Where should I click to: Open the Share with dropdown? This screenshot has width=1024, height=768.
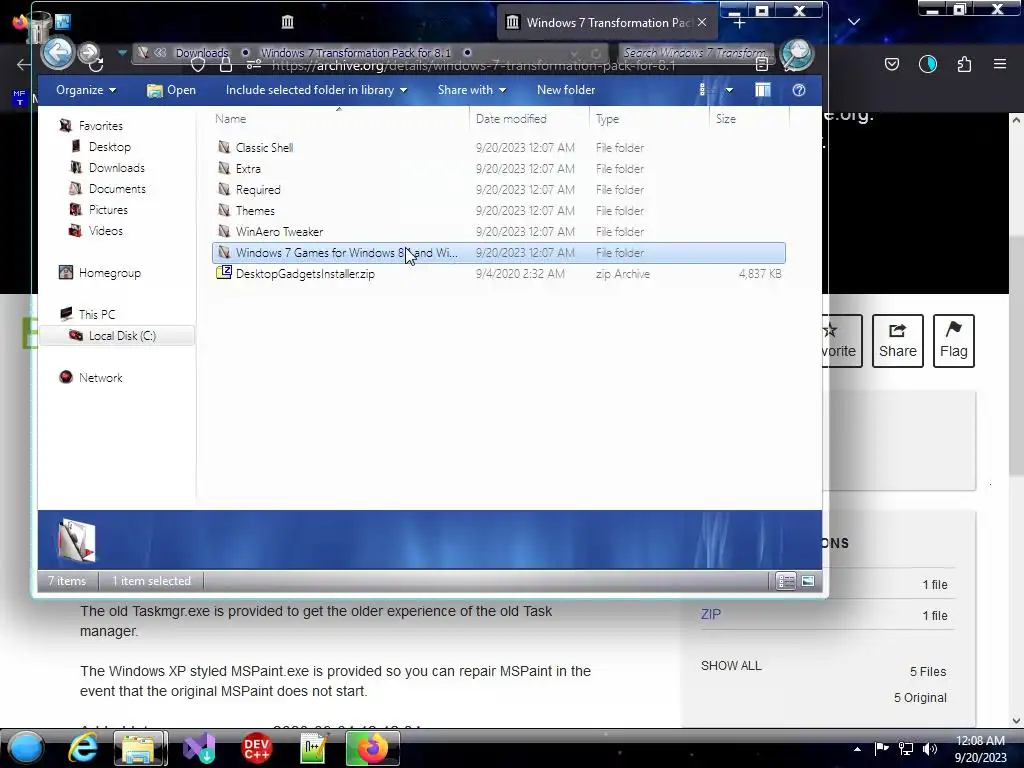pyautogui.click(x=472, y=90)
